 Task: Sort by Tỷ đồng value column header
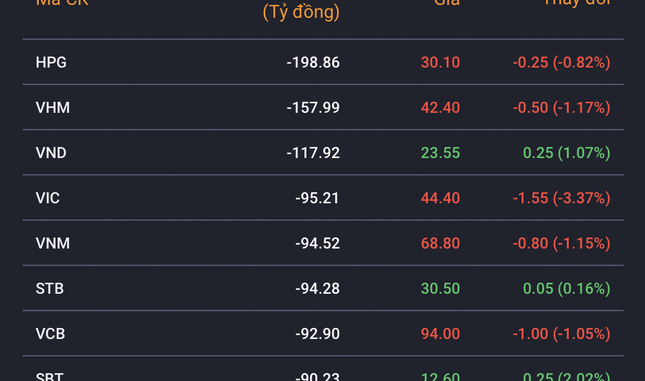[301, 12]
